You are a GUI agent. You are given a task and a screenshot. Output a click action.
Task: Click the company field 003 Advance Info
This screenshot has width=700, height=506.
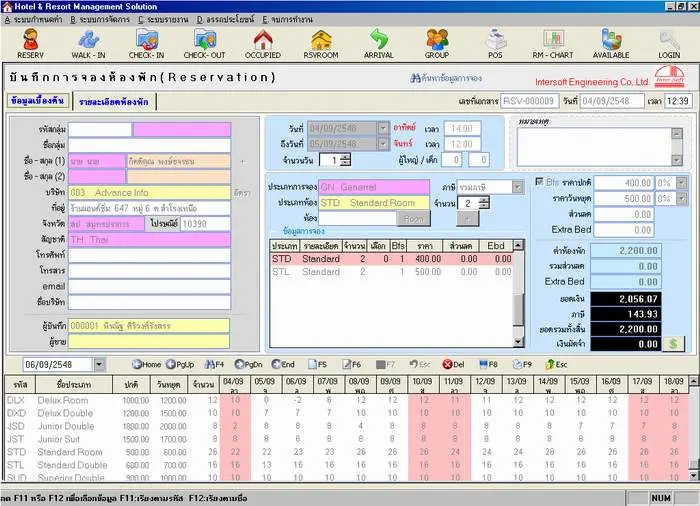click(x=150, y=192)
